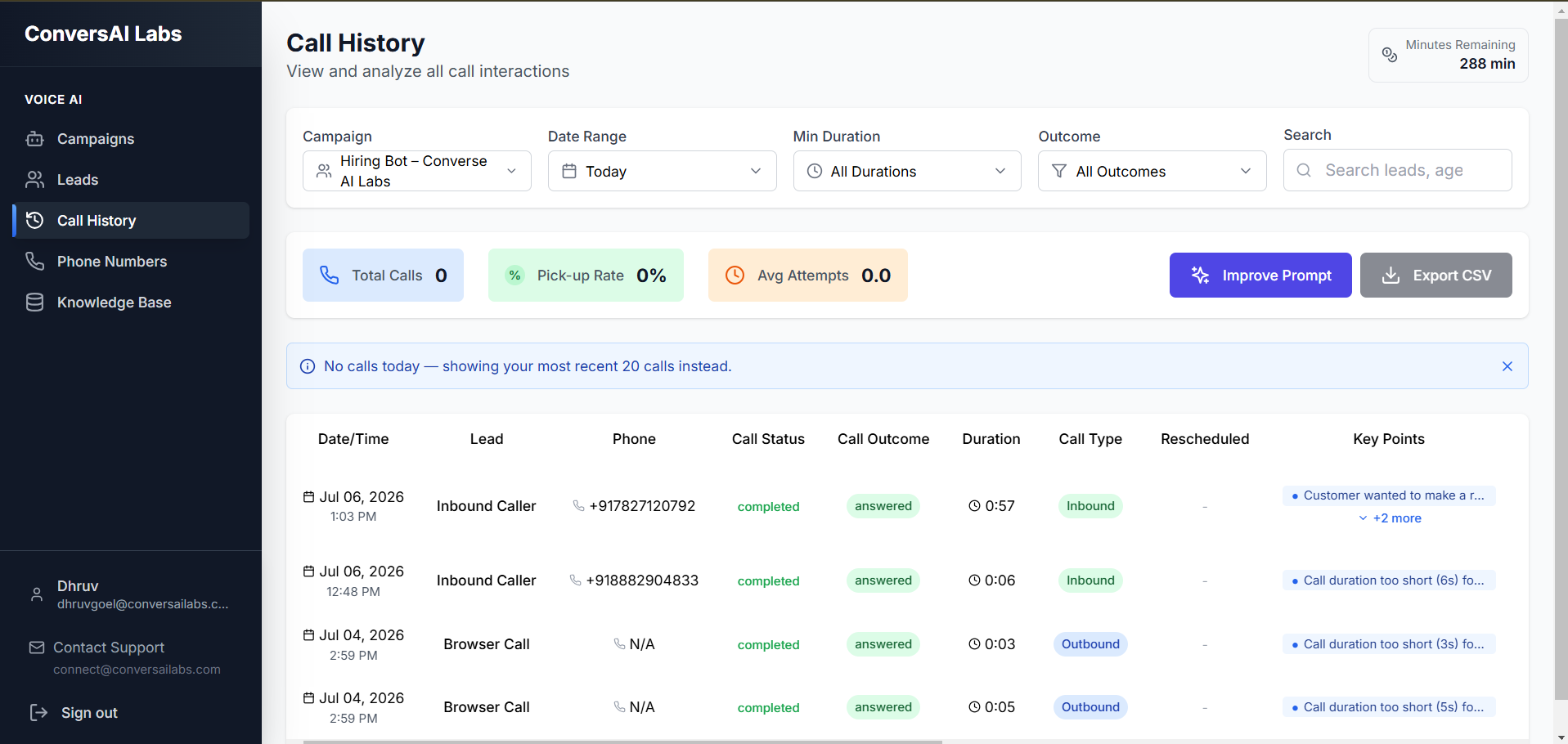
Task: Click the Sign out link
Action: click(x=89, y=713)
